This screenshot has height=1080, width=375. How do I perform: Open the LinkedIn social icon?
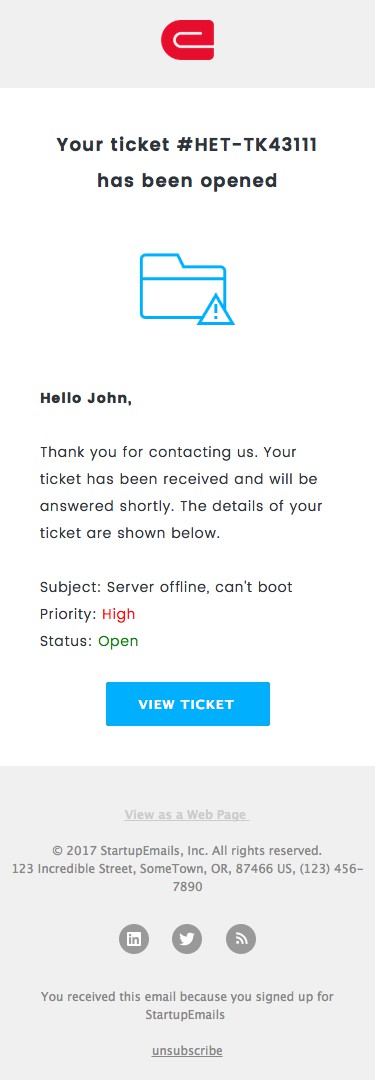pyautogui.click(x=134, y=939)
